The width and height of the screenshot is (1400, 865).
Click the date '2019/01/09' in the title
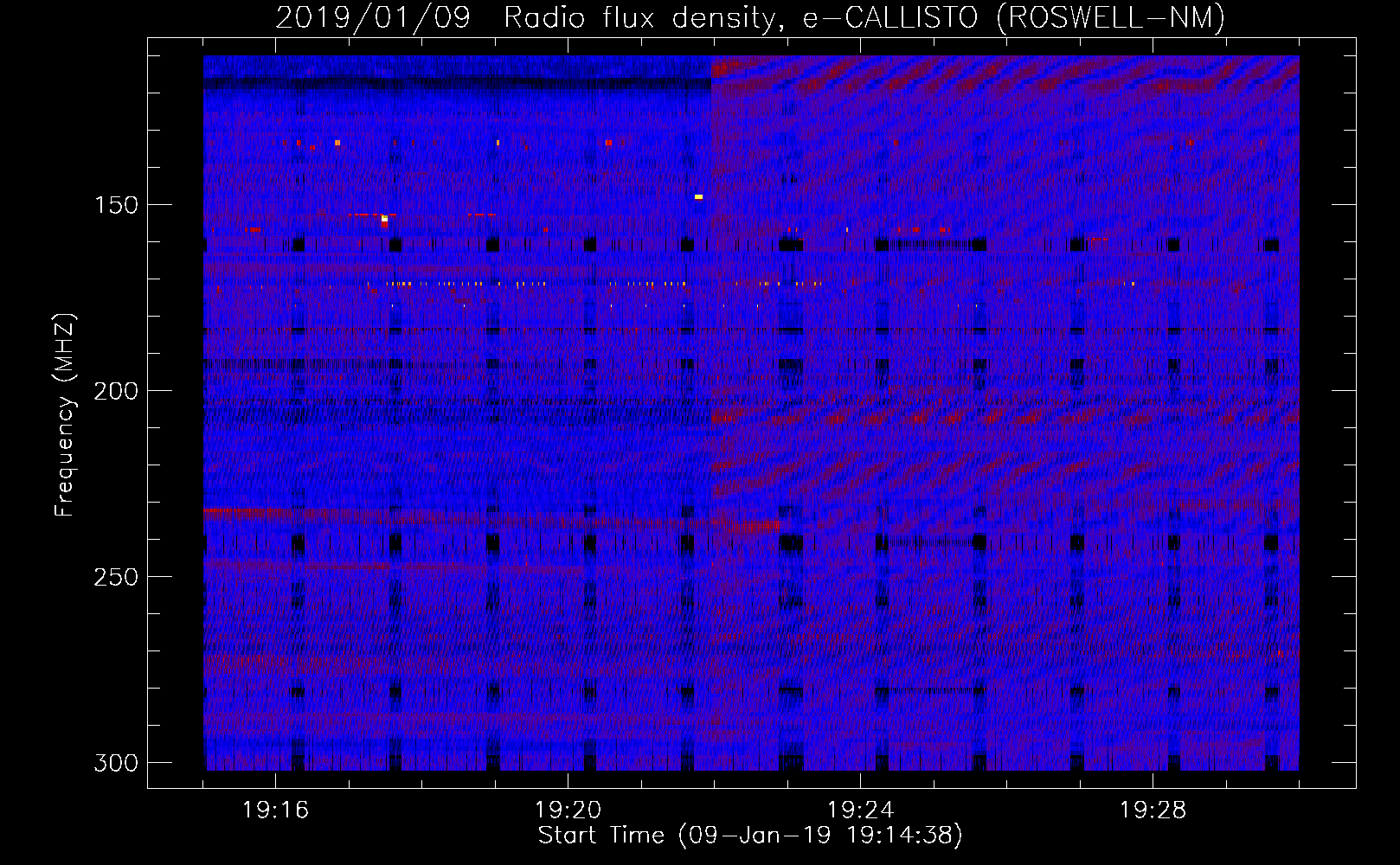click(x=373, y=17)
